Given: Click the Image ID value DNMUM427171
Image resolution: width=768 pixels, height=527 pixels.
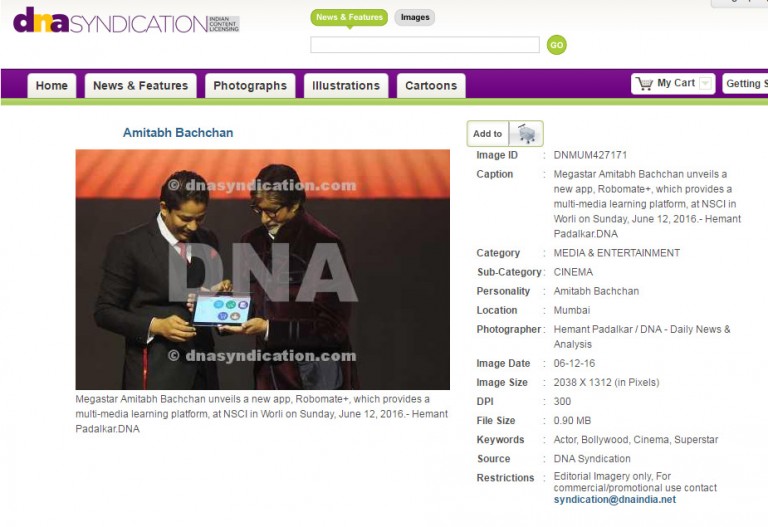Looking at the screenshot, I should [590, 155].
